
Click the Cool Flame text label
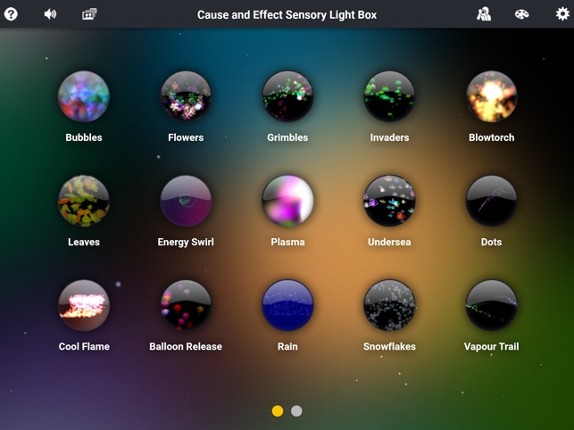[x=84, y=347]
